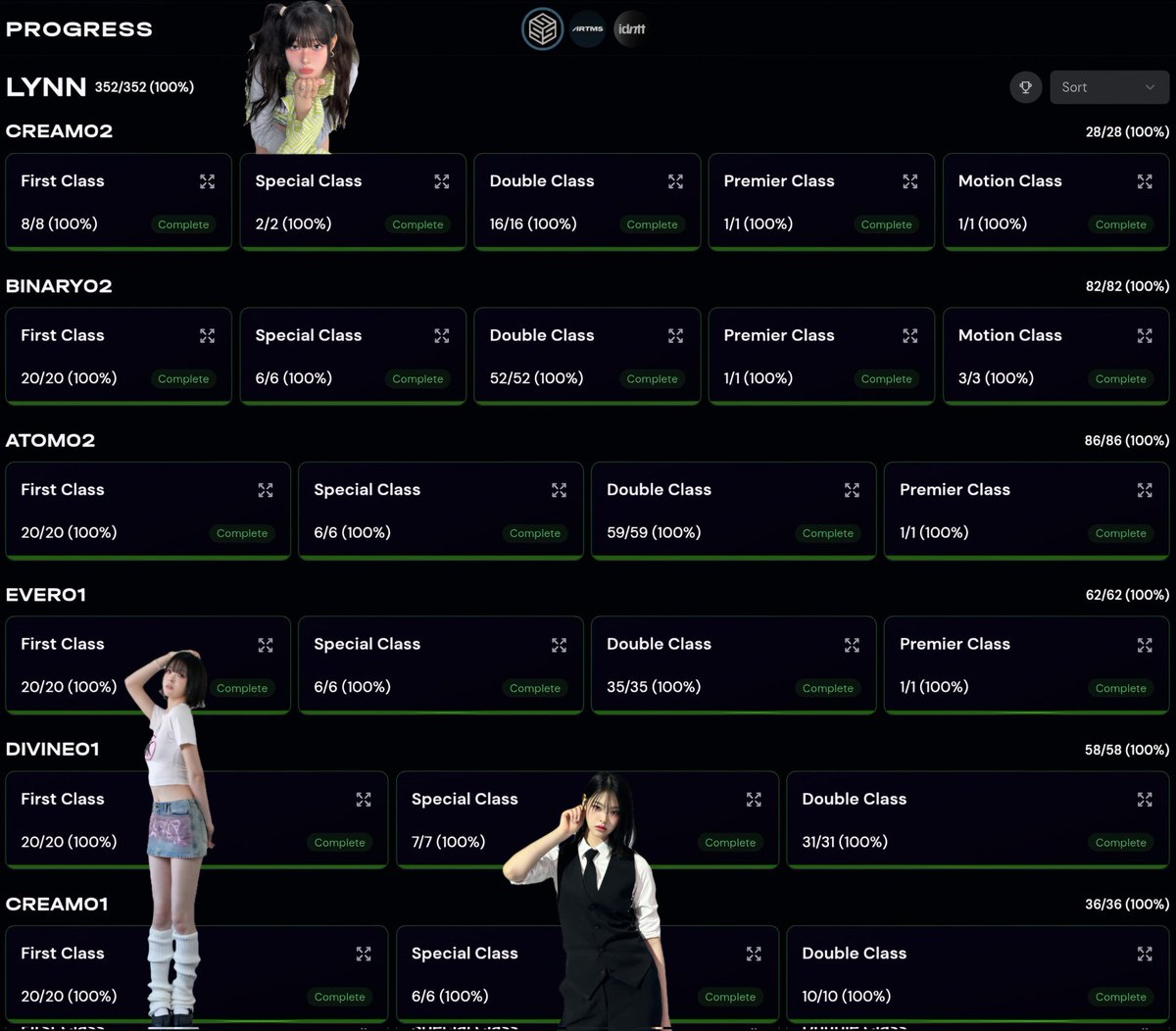Click the CREAM01 section heading

(57, 905)
